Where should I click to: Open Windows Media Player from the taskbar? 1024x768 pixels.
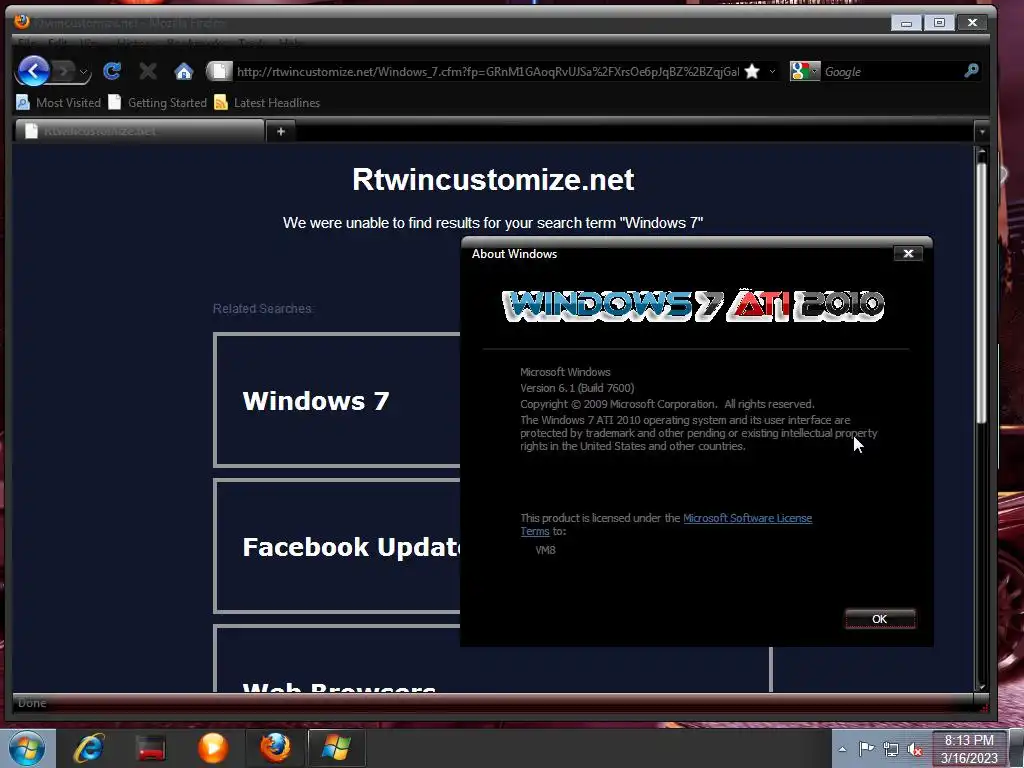point(213,748)
